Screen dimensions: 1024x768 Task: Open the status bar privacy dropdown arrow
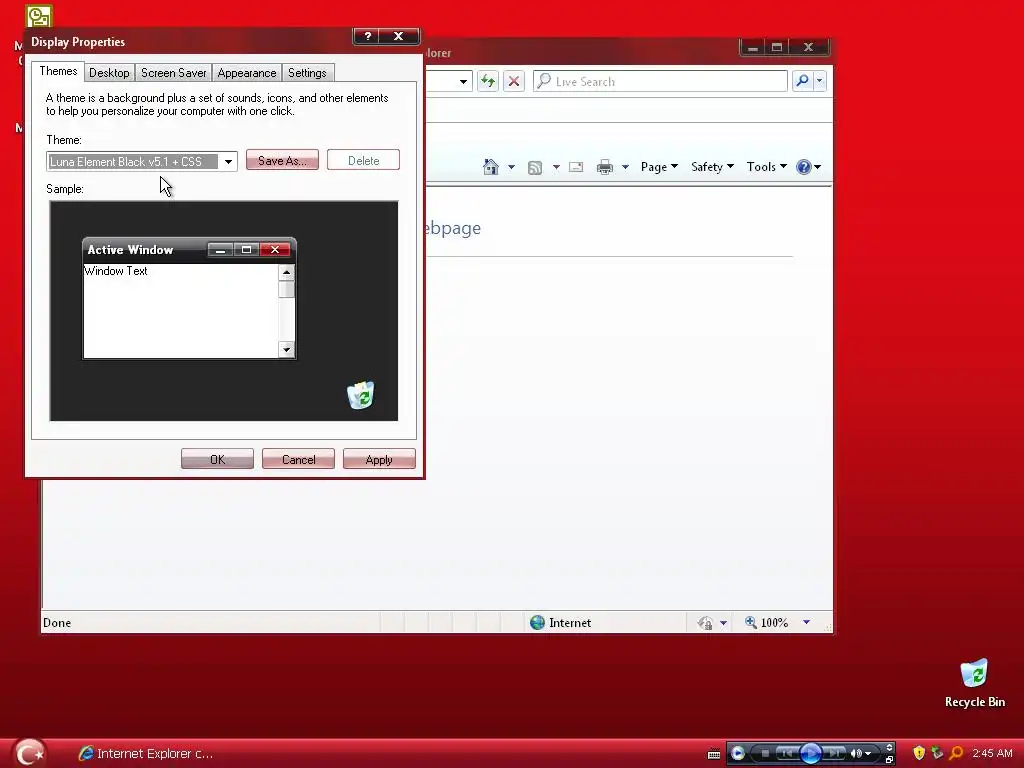coord(723,623)
